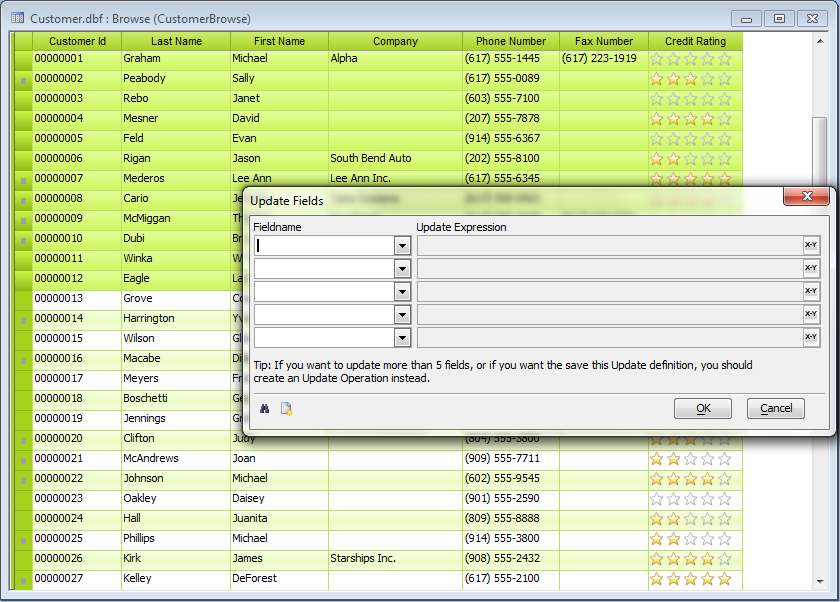Click first name DeForest
840x602 pixels.
tap(254, 578)
